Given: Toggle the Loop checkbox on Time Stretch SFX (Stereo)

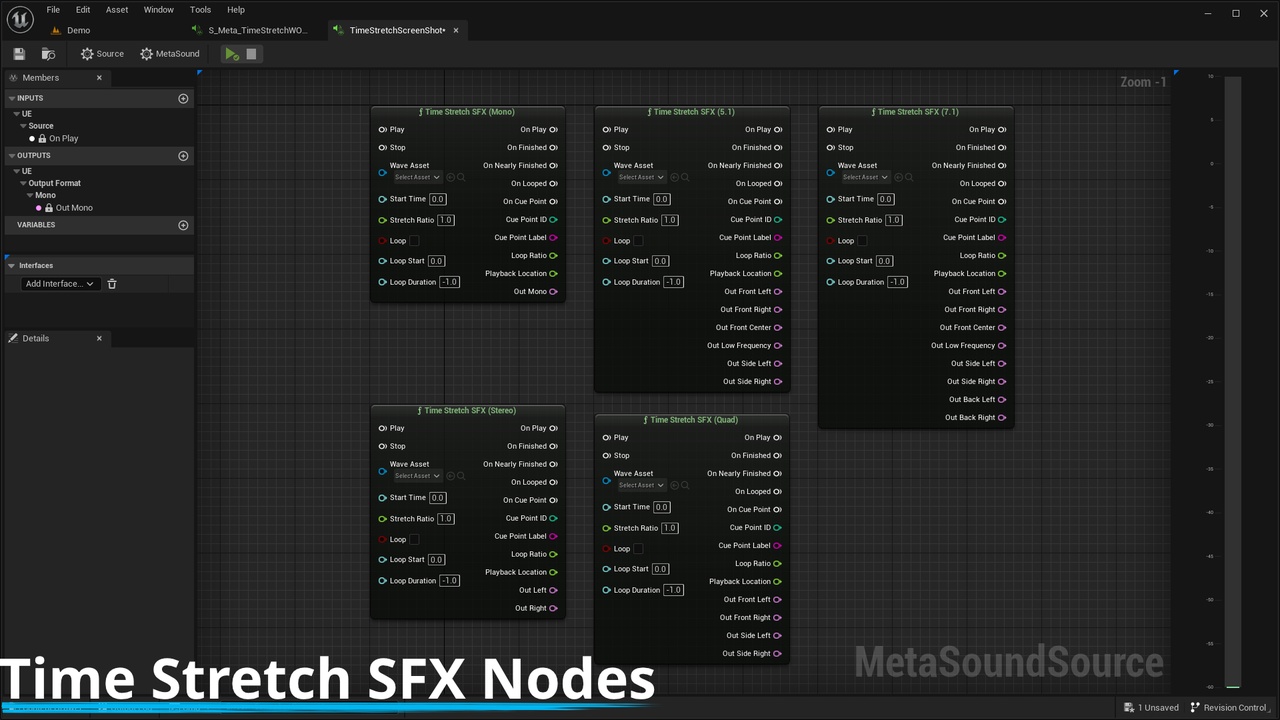Looking at the screenshot, I should point(414,540).
